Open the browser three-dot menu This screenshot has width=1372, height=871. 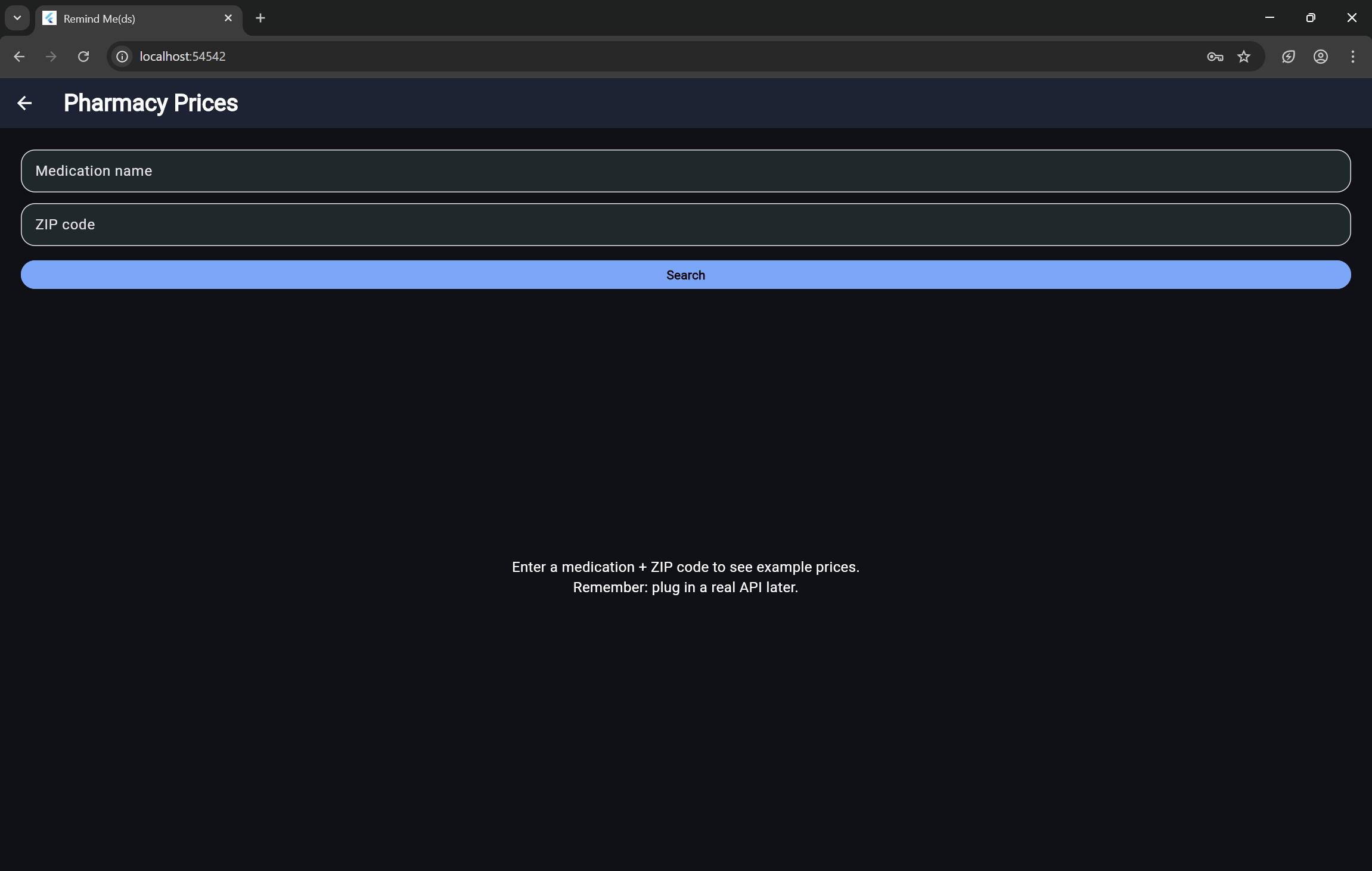pos(1354,56)
